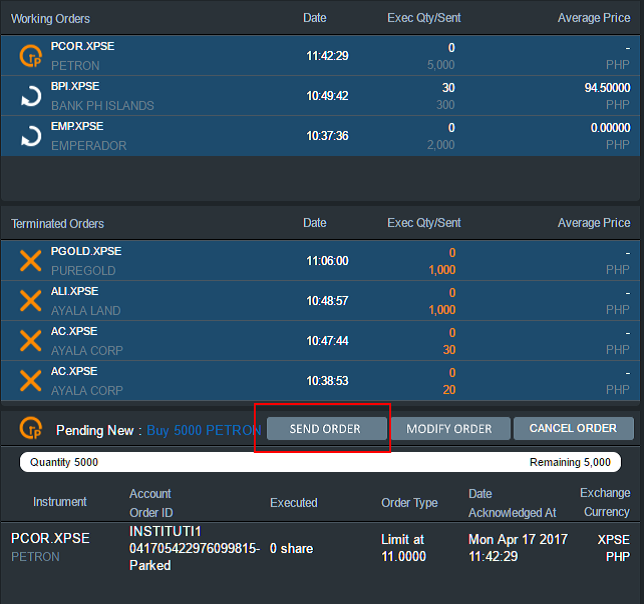Click the Working Orders header label
This screenshot has width=644, height=604.
coord(51,19)
